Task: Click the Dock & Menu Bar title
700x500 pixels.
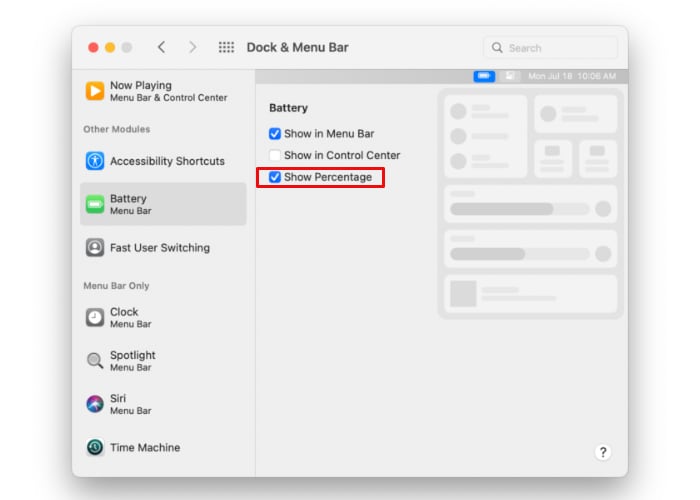Action: [297, 47]
